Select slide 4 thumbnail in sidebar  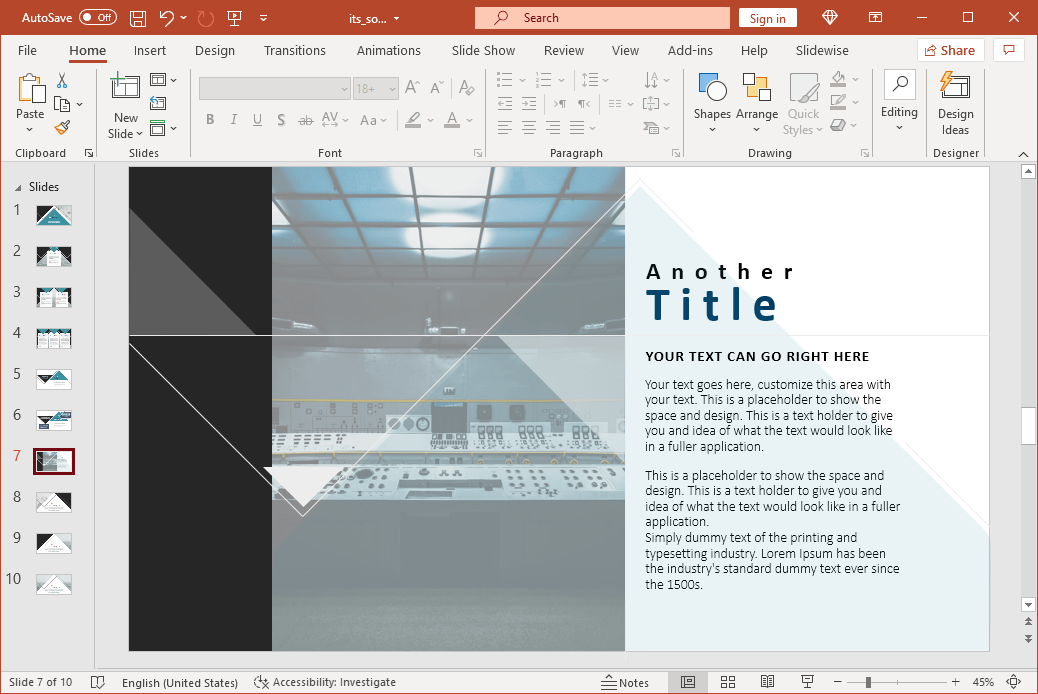(53, 337)
